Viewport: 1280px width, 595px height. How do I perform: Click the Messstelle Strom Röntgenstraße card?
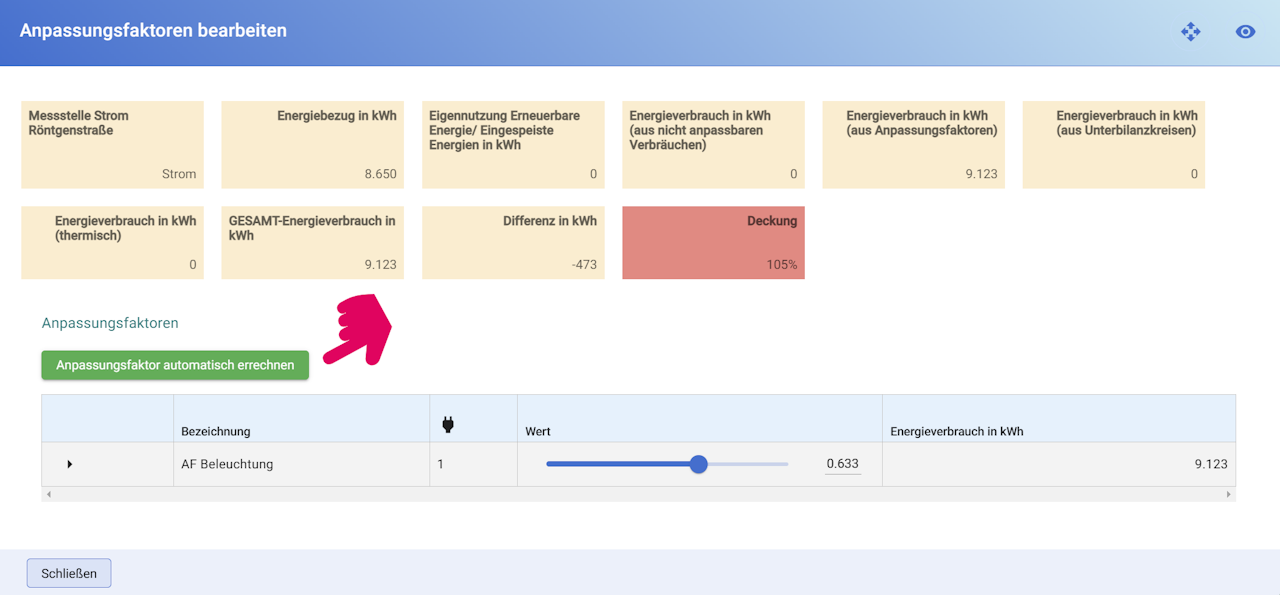(x=112, y=144)
